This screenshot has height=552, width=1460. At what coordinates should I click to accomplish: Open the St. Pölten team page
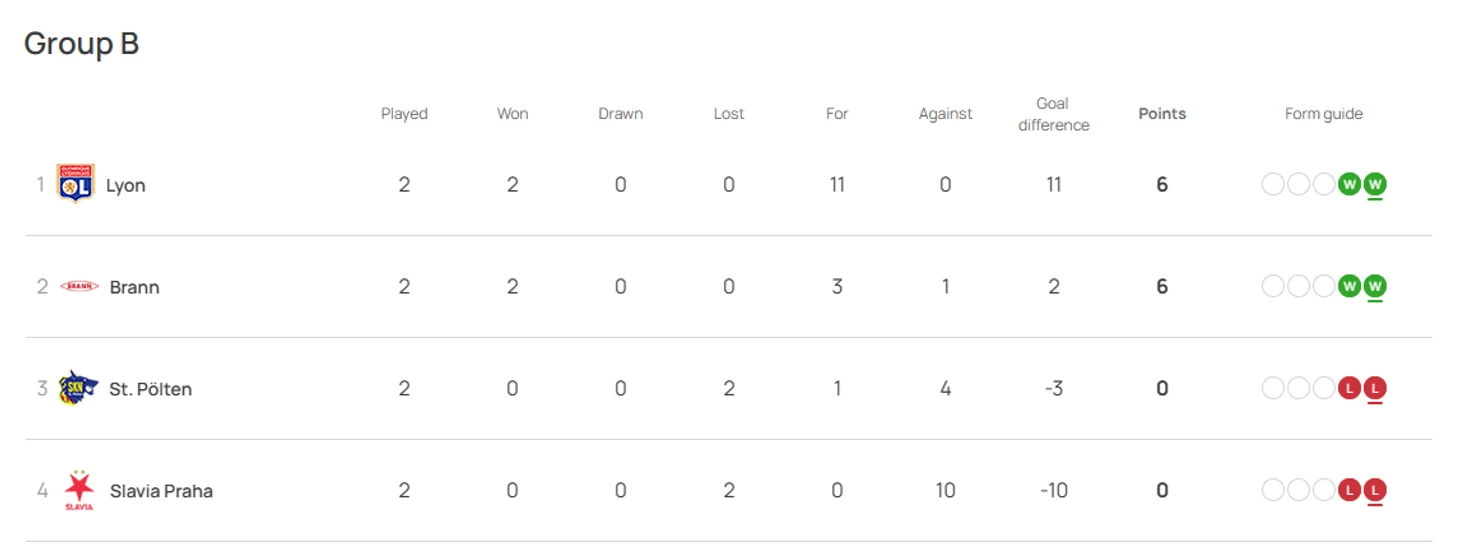(150, 389)
